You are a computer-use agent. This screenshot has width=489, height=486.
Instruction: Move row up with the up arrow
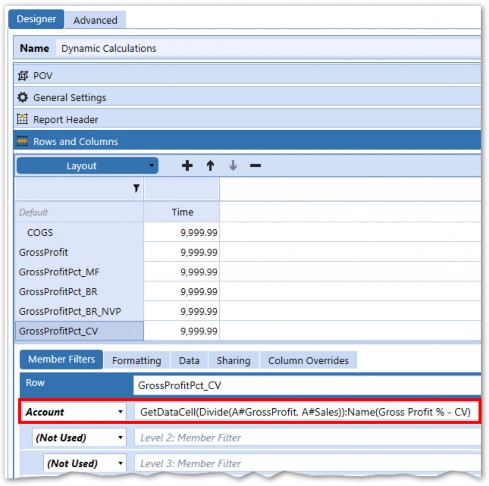click(210, 165)
